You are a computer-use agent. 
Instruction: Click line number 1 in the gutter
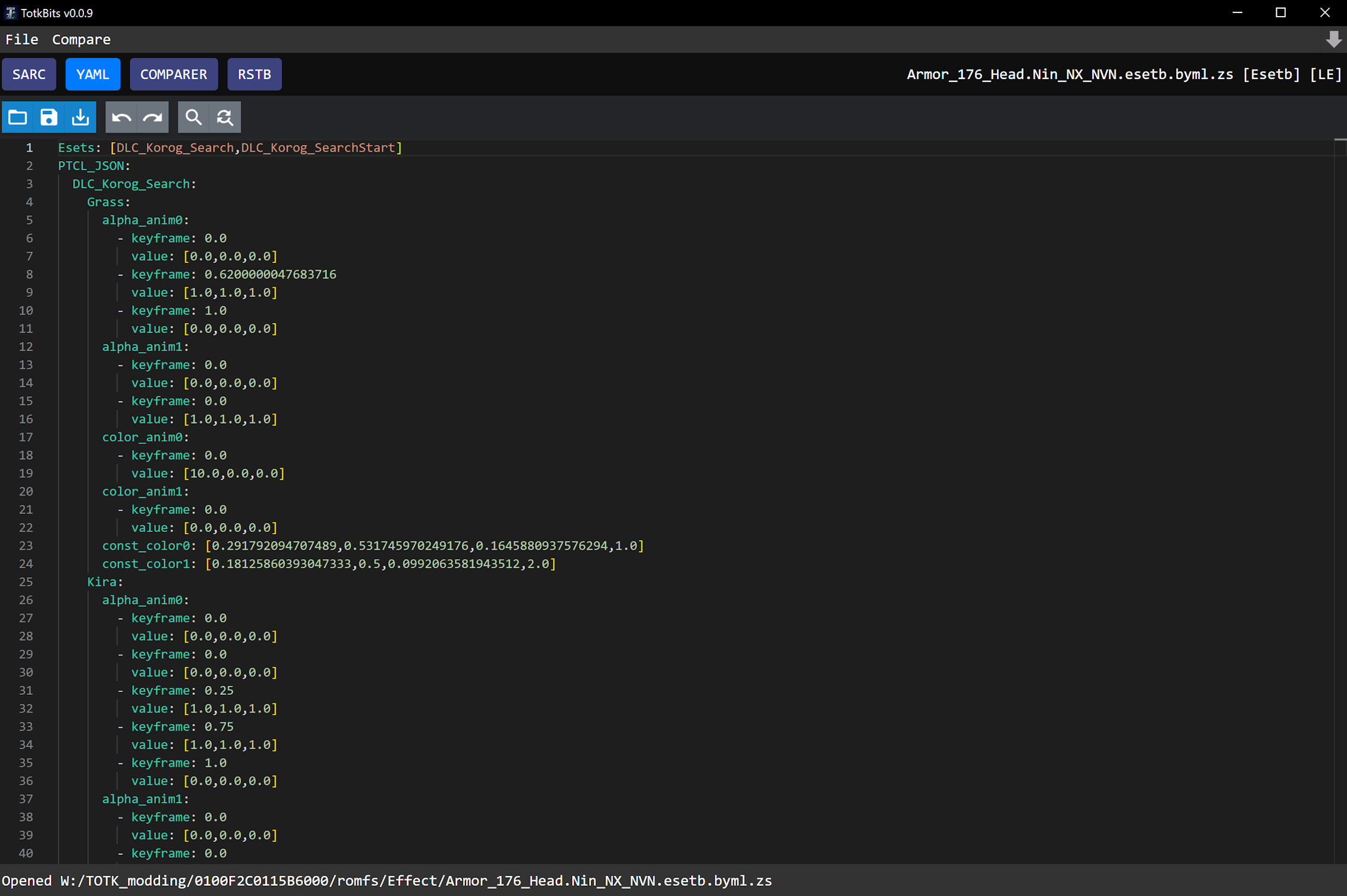click(x=29, y=148)
